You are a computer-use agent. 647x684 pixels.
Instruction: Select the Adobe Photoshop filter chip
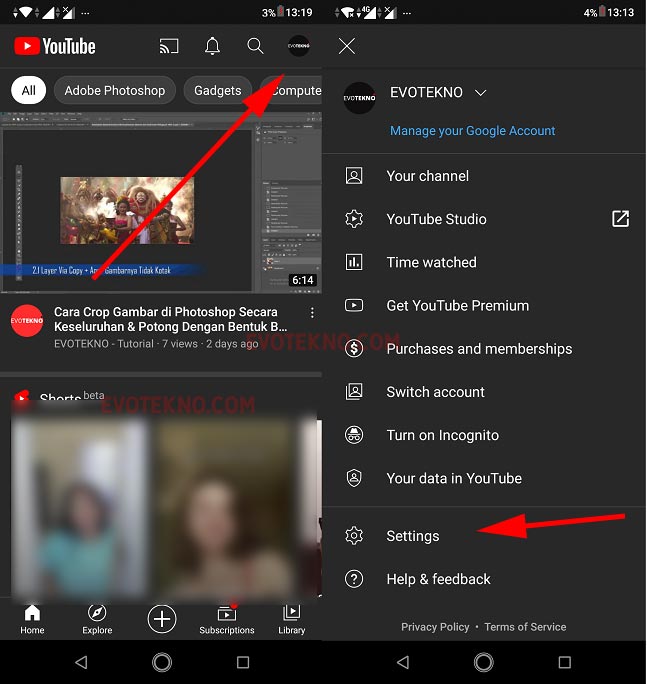coord(115,90)
